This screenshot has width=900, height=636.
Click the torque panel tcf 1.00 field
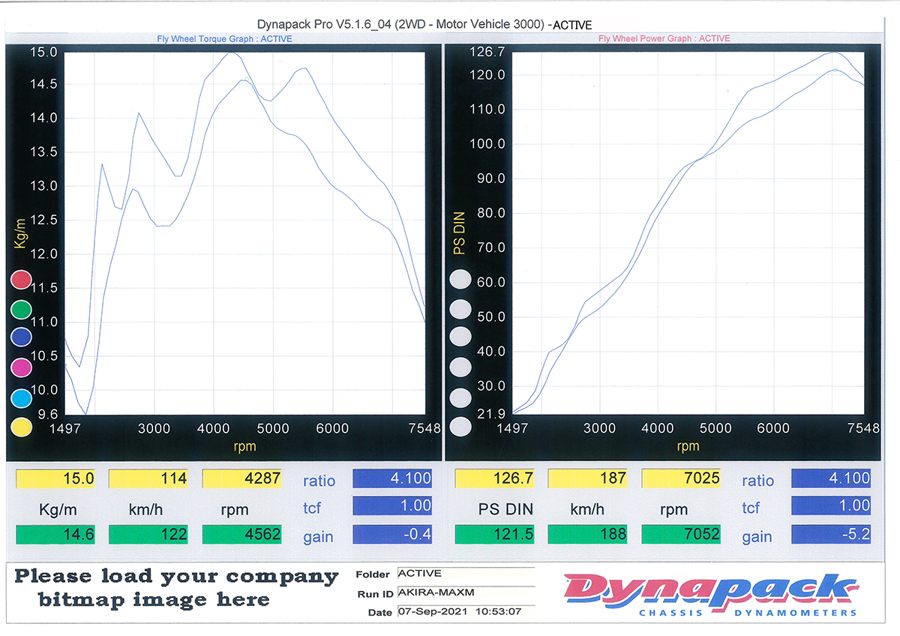(392, 505)
